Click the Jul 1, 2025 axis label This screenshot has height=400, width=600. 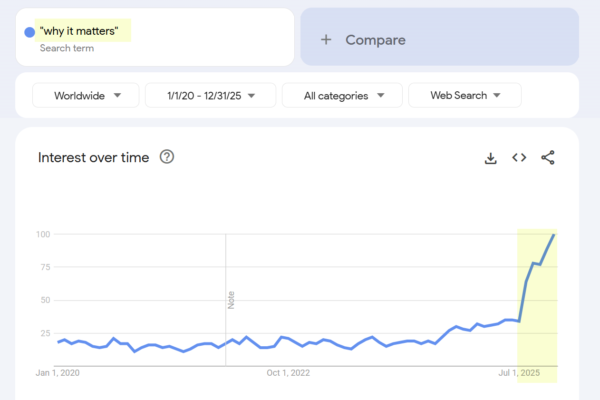pos(519,373)
